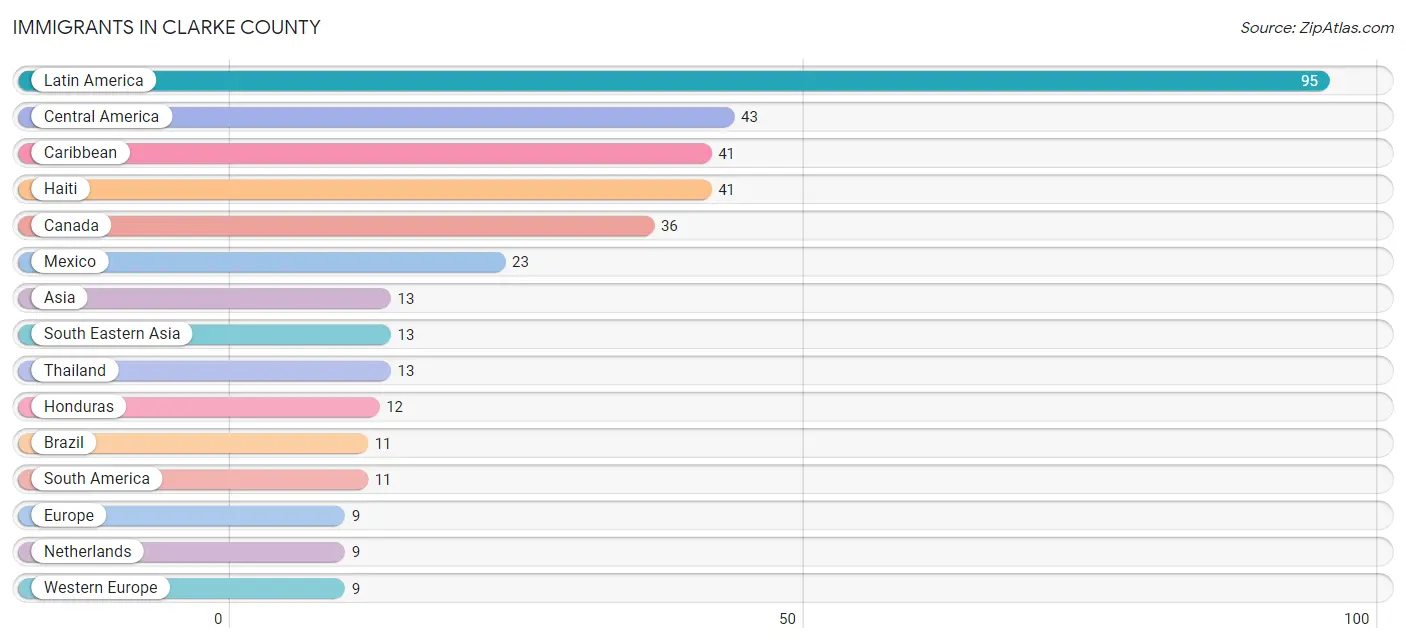Click the Latin America bar label
Screen dimensions: 1406x643
tap(93, 80)
